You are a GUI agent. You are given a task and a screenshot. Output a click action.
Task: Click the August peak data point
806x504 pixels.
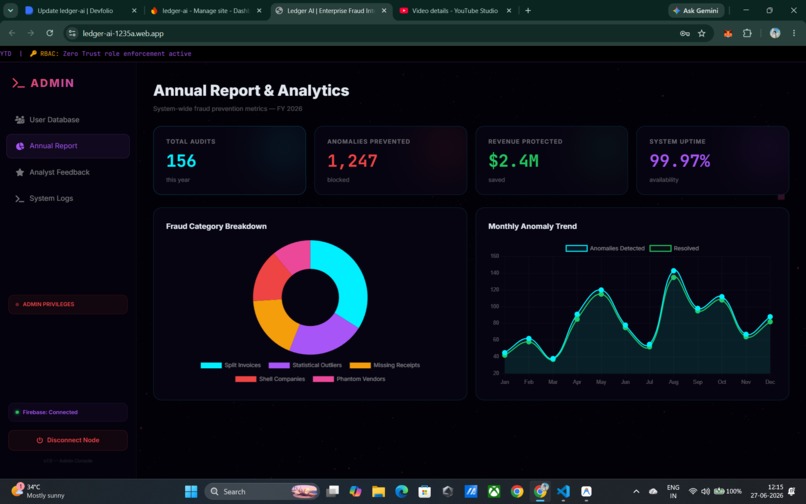pos(674,271)
